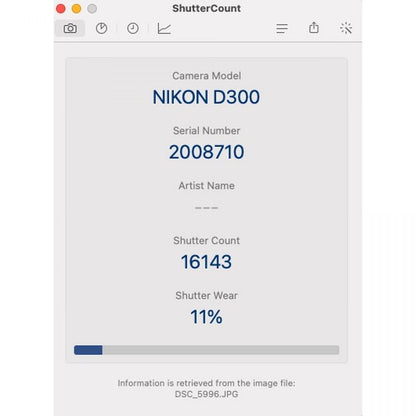This screenshot has width=416, height=416.
Task: Click the ShutterCount window title
Action: coord(206,8)
